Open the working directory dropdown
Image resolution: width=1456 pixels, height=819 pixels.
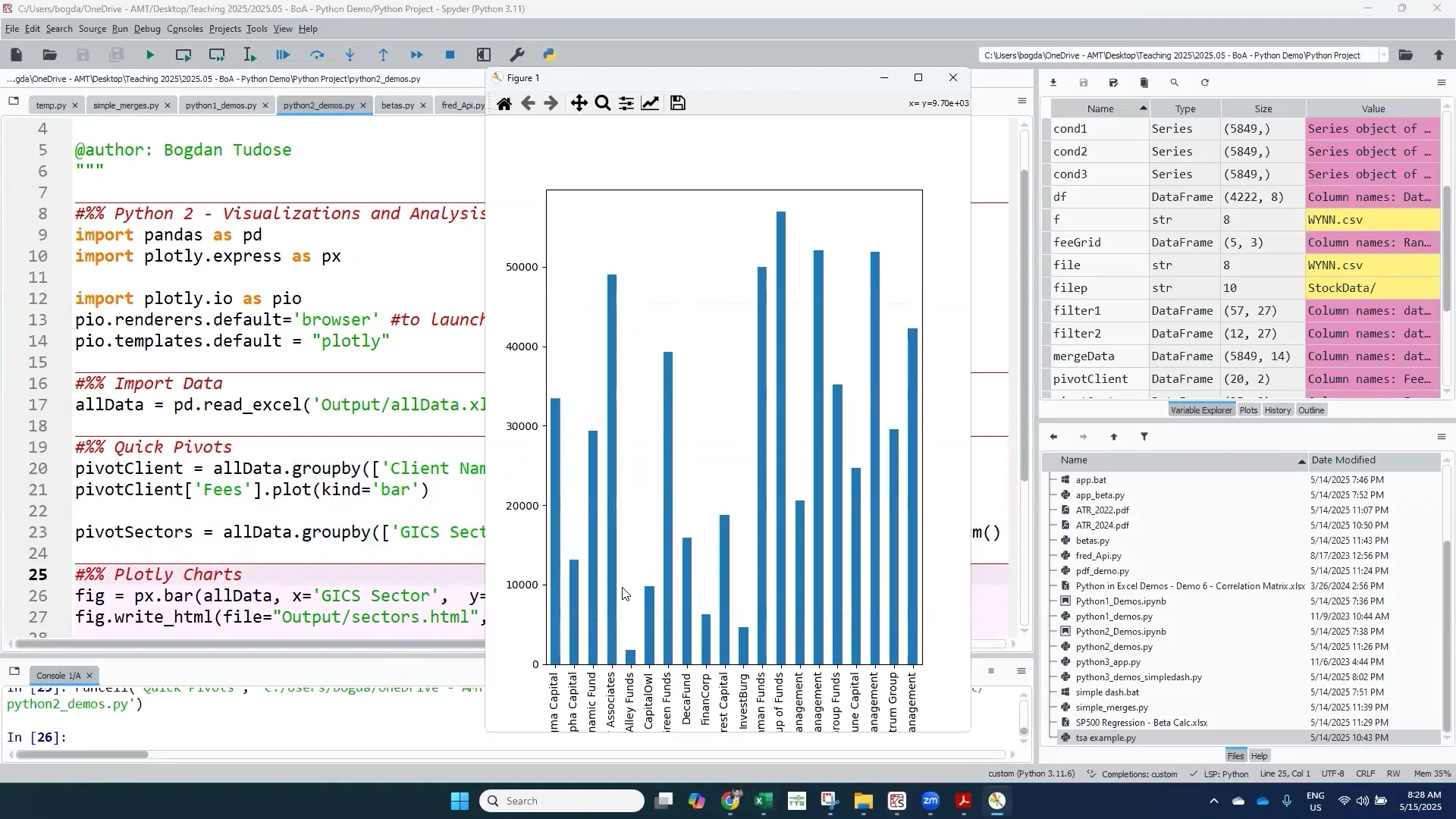[x=1385, y=55]
